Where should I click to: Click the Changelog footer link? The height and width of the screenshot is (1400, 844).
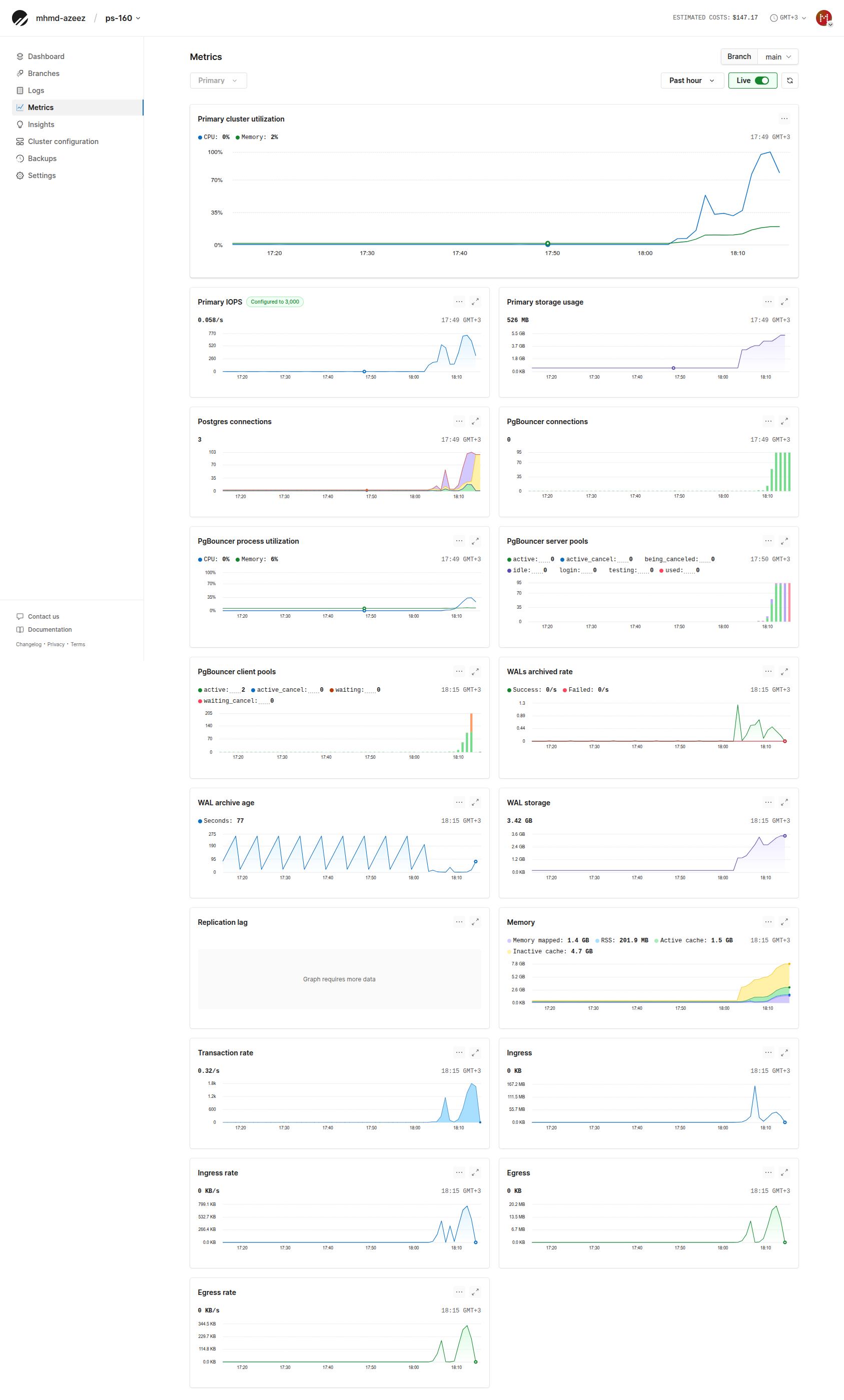[29, 644]
